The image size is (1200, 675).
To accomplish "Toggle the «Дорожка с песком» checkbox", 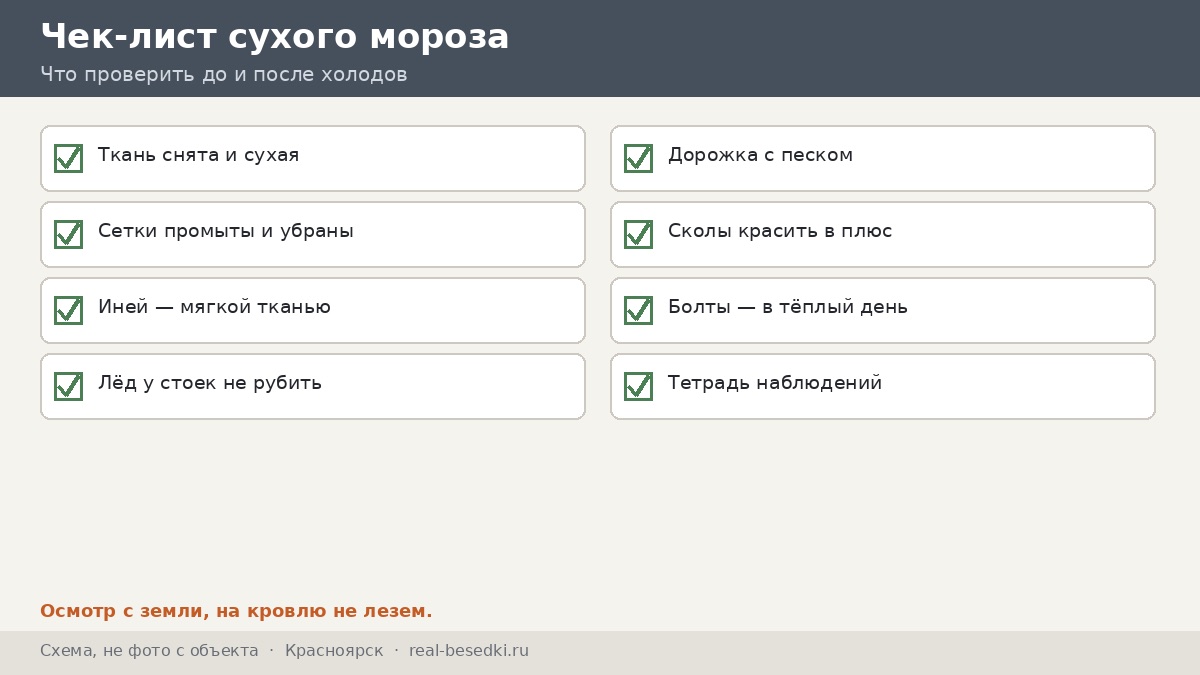I will (x=638, y=158).
